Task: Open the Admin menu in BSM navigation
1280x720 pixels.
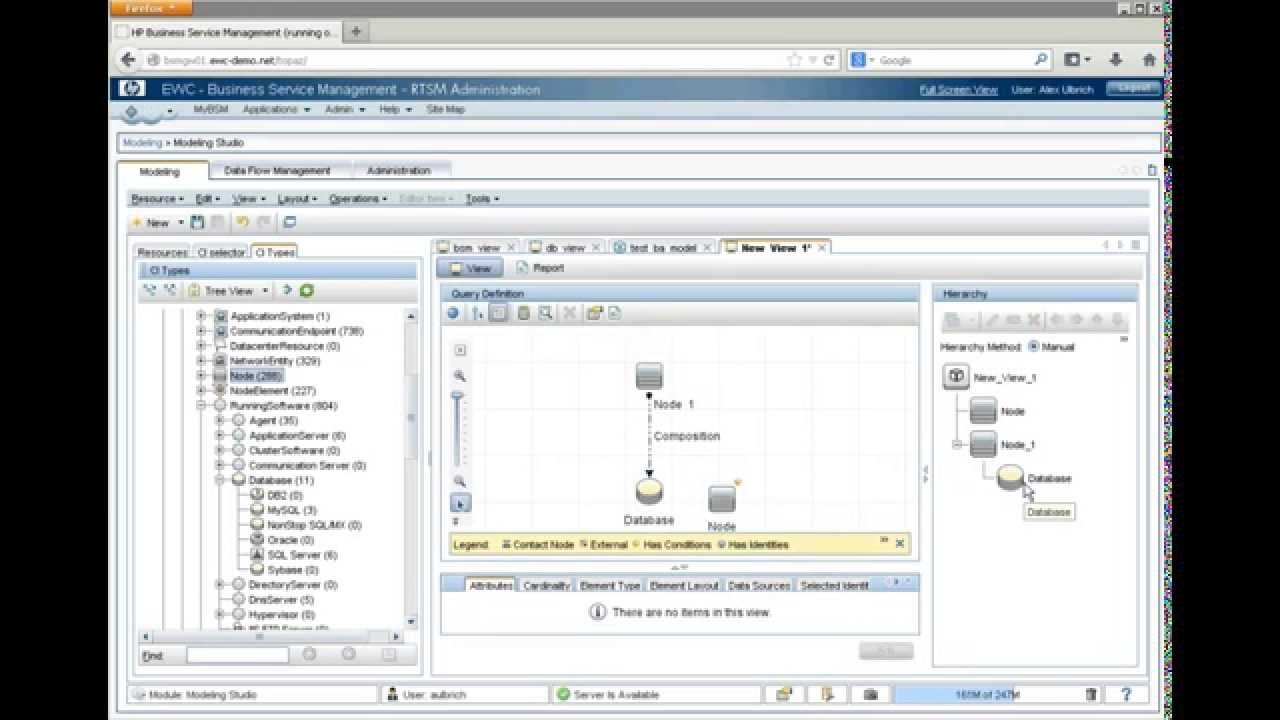Action: 345,109
